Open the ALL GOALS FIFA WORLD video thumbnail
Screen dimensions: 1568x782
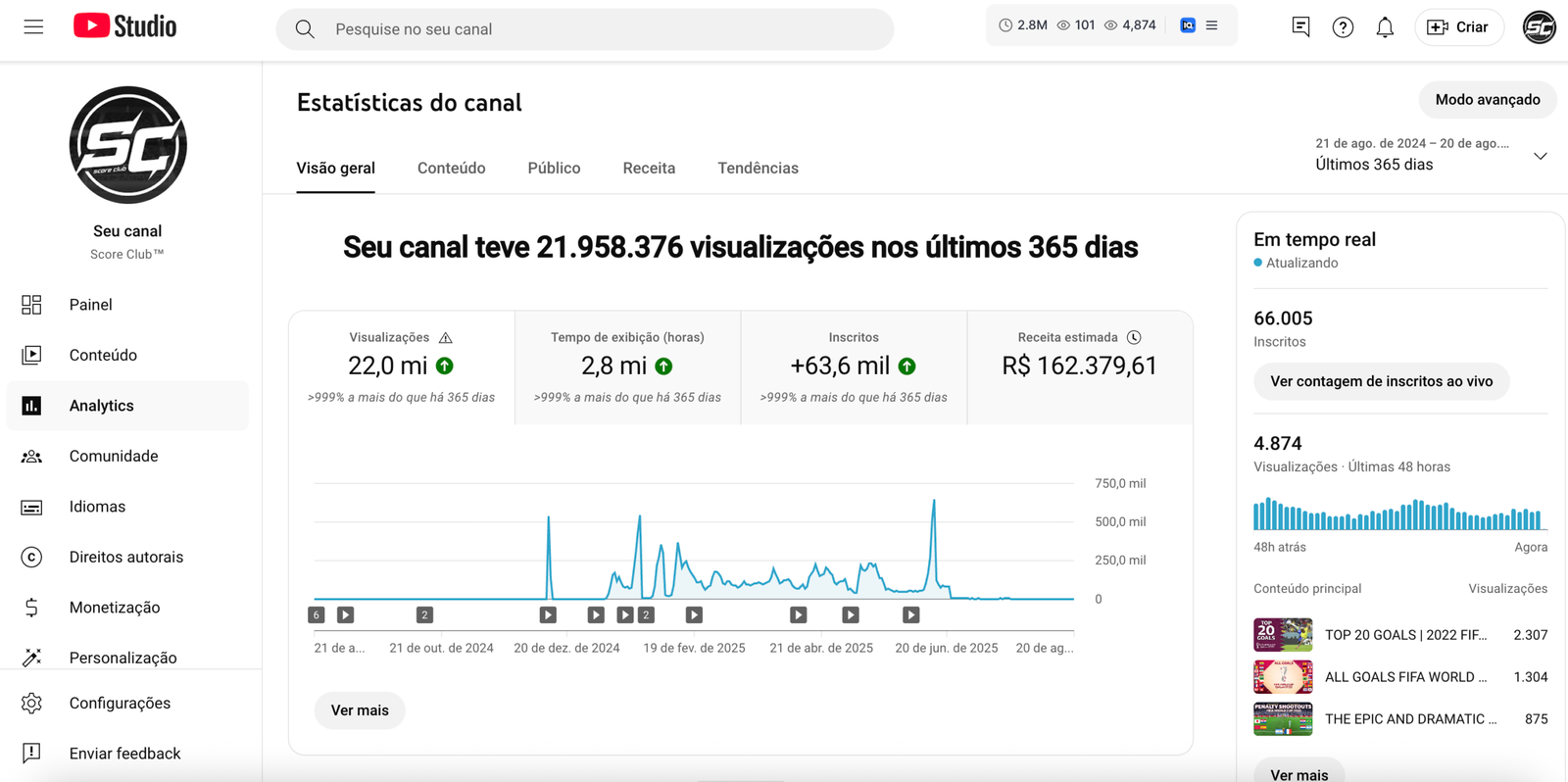tap(1283, 677)
